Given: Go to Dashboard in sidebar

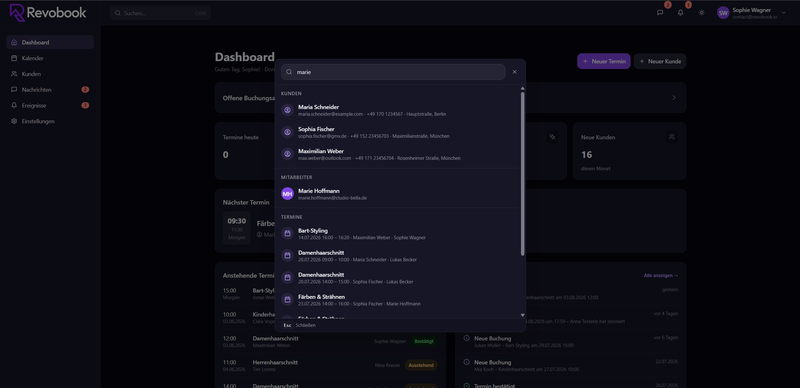Looking at the screenshot, I should point(50,42).
